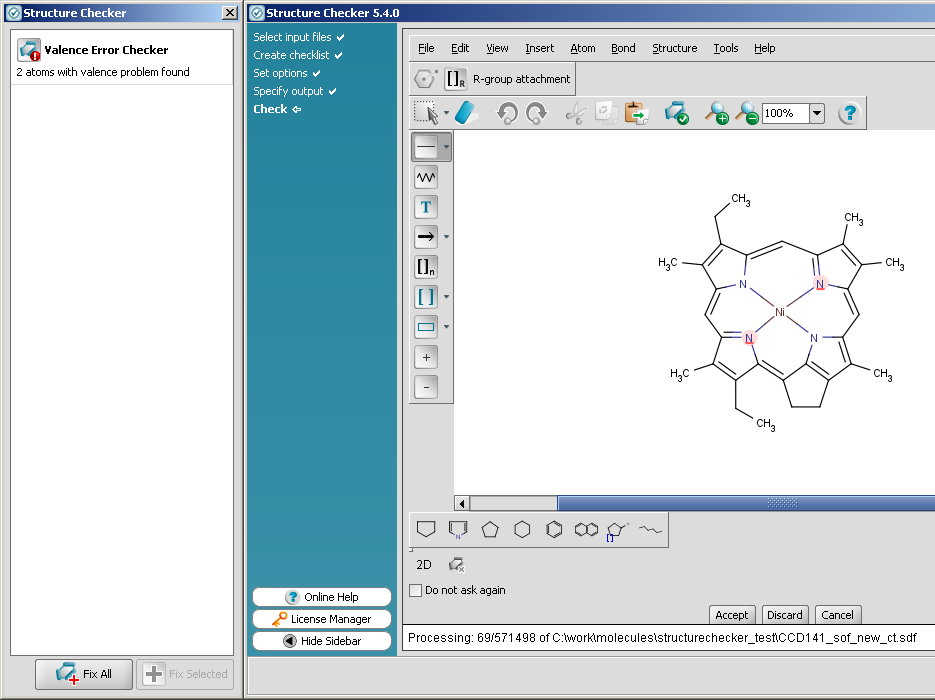Viewport: 935px width, 700px height.
Task: Expand the rectangle shape tool dropdown
Action: (446, 327)
